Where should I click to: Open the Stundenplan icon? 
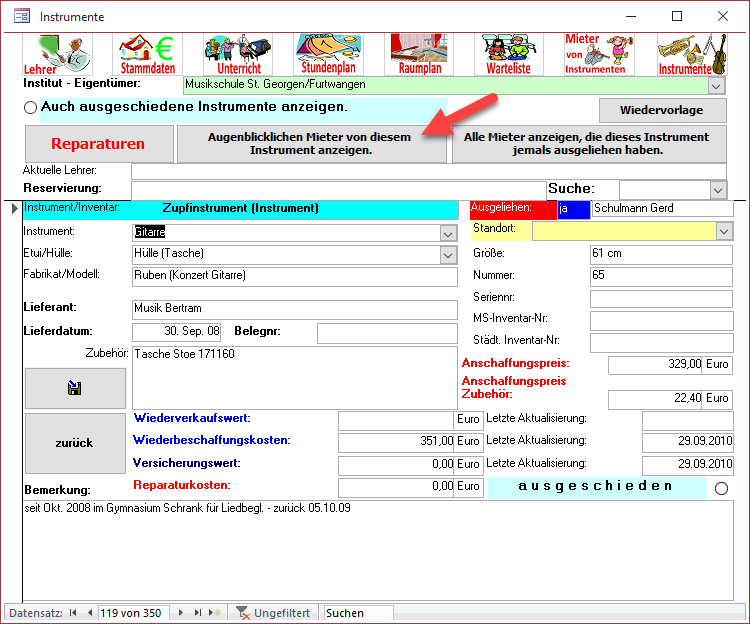pos(328,55)
